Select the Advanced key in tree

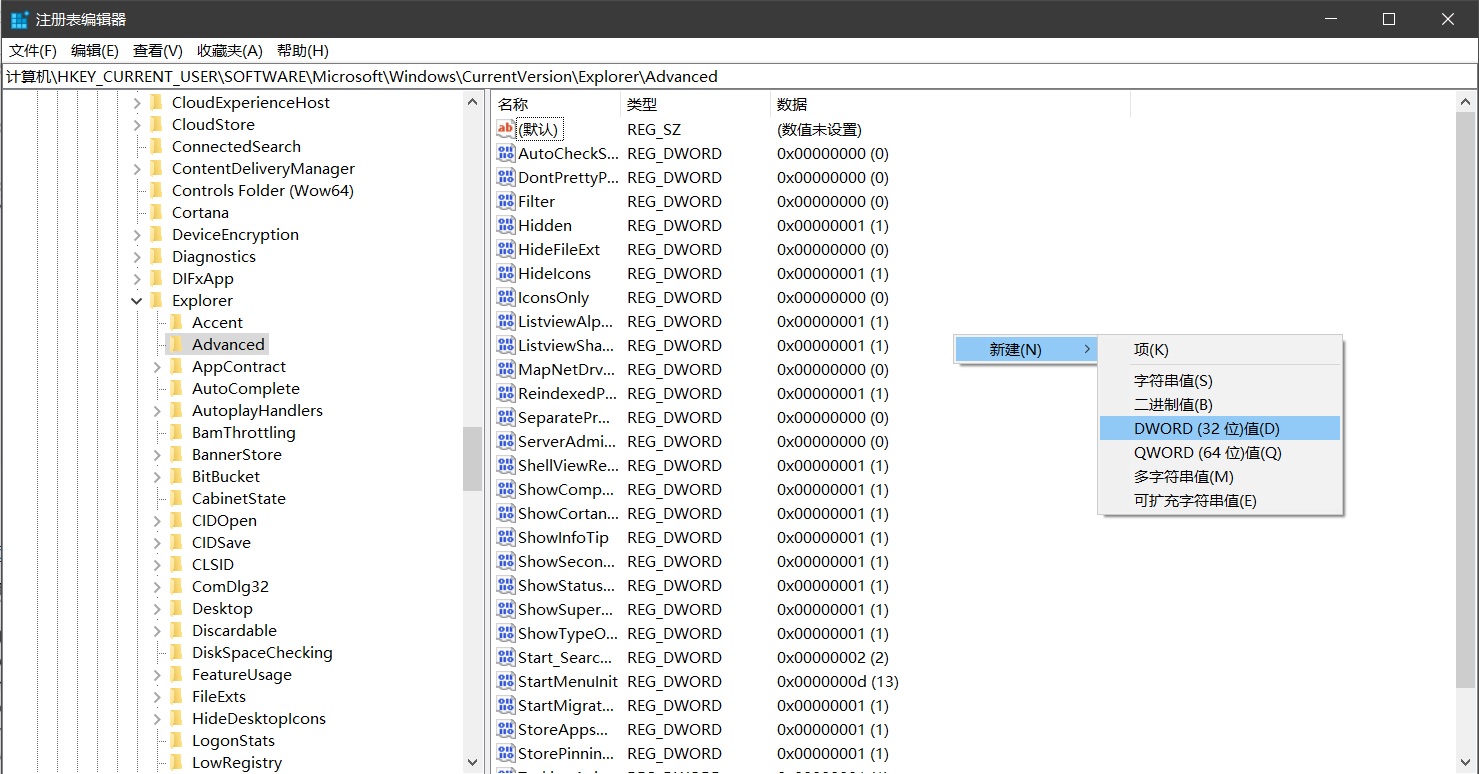pyautogui.click(x=228, y=344)
